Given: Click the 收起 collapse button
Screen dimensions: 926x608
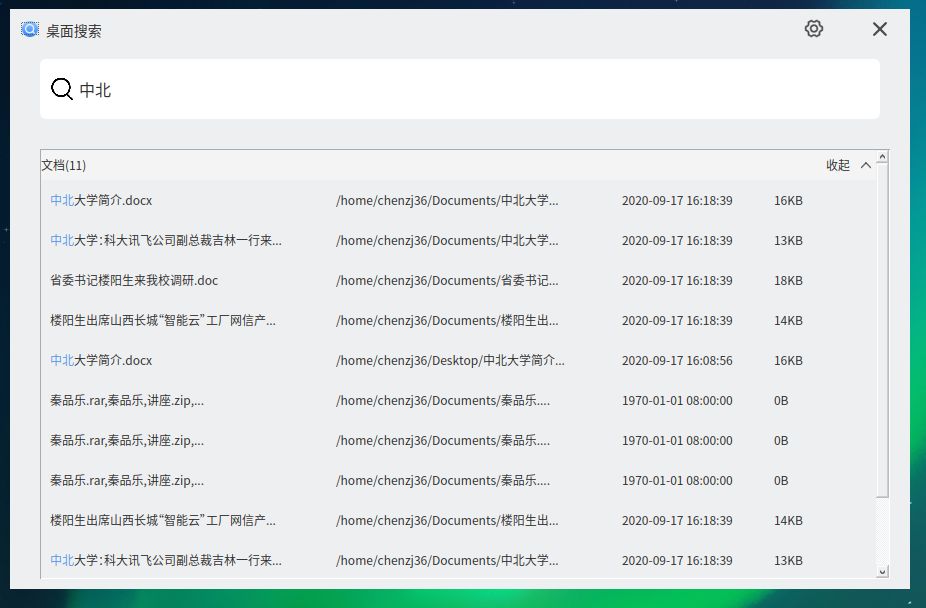Looking at the screenshot, I should click(x=838, y=165).
